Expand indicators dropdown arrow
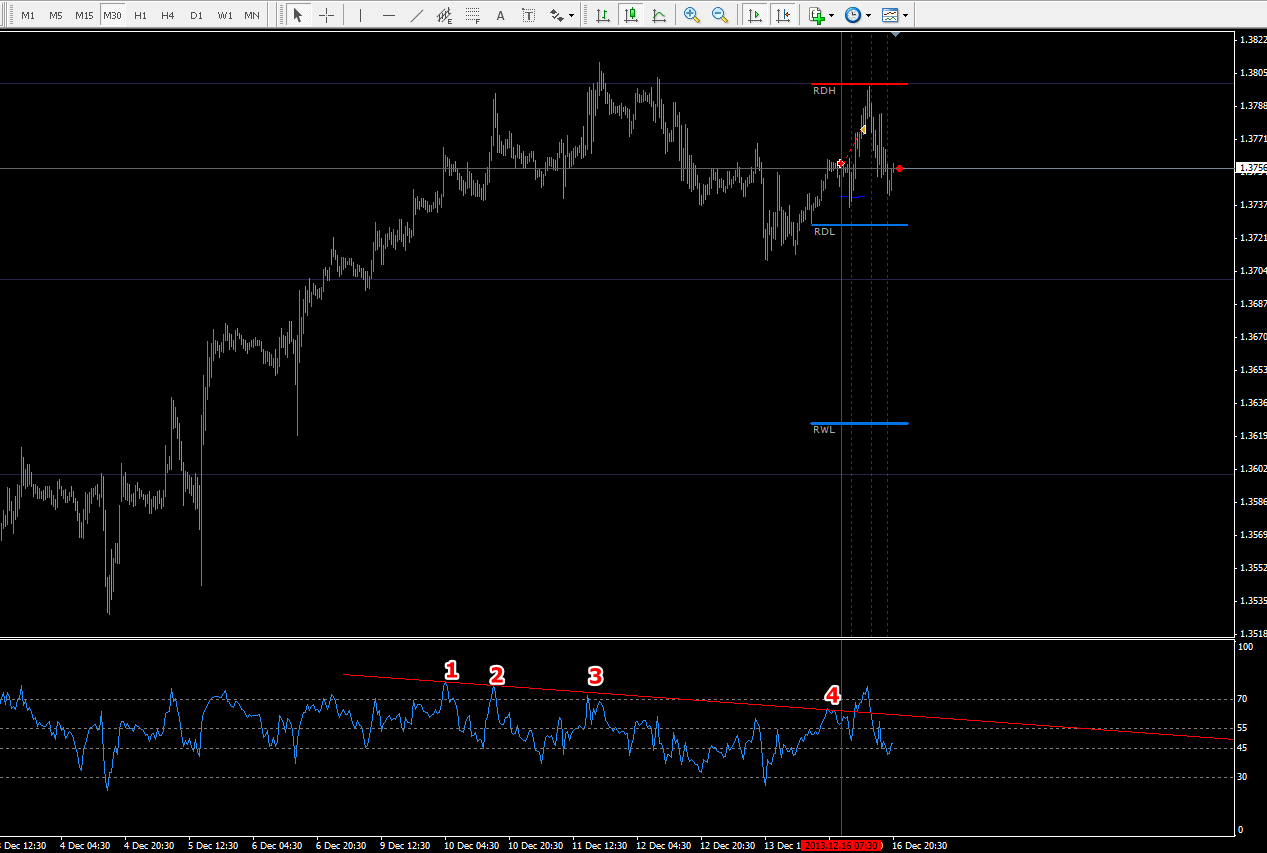The width and height of the screenshot is (1267, 853). [832, 16]
